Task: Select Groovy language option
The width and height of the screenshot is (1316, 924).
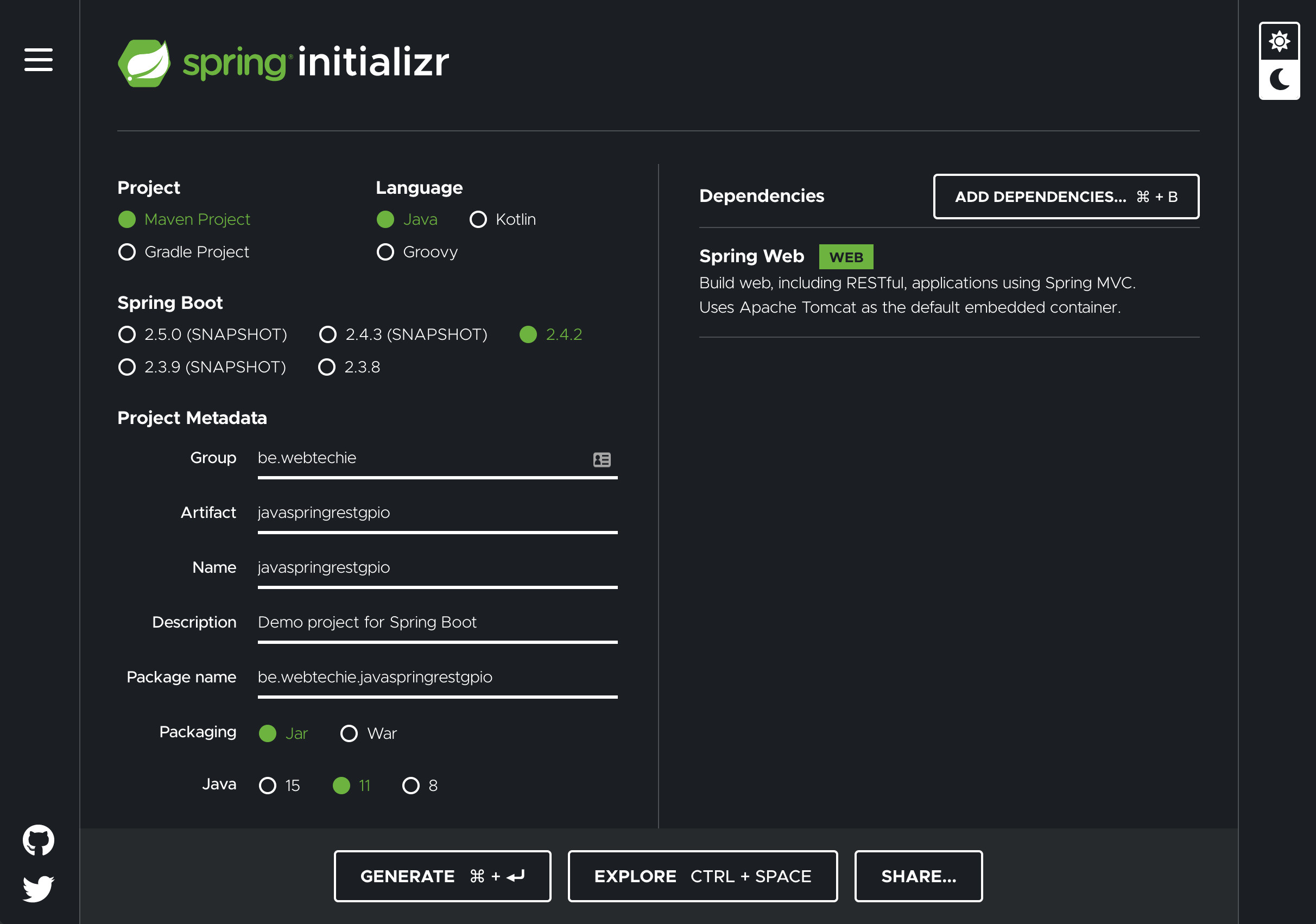Action: (x=385, y=252)
